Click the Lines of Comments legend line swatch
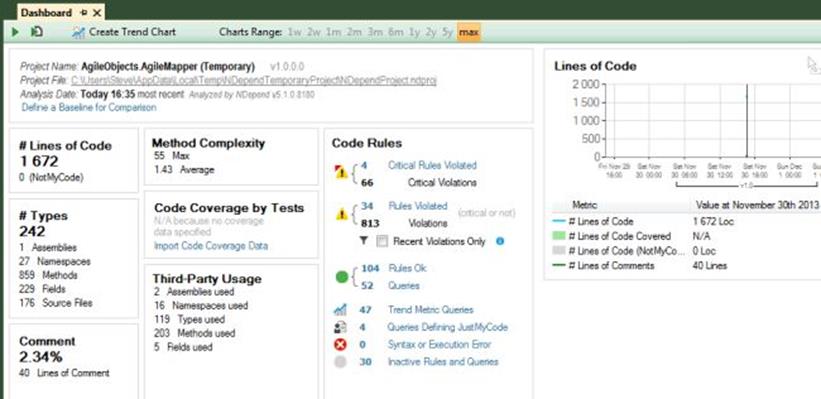This screenshot has width=821, height=399. coord(559,265)
